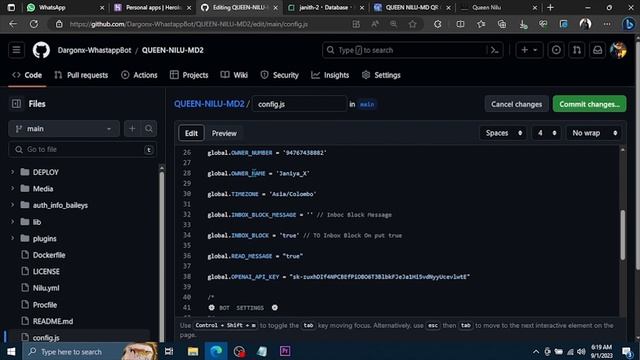Open the command palette icon in search bar
The image size is (640, 360).
coord(495,50)
